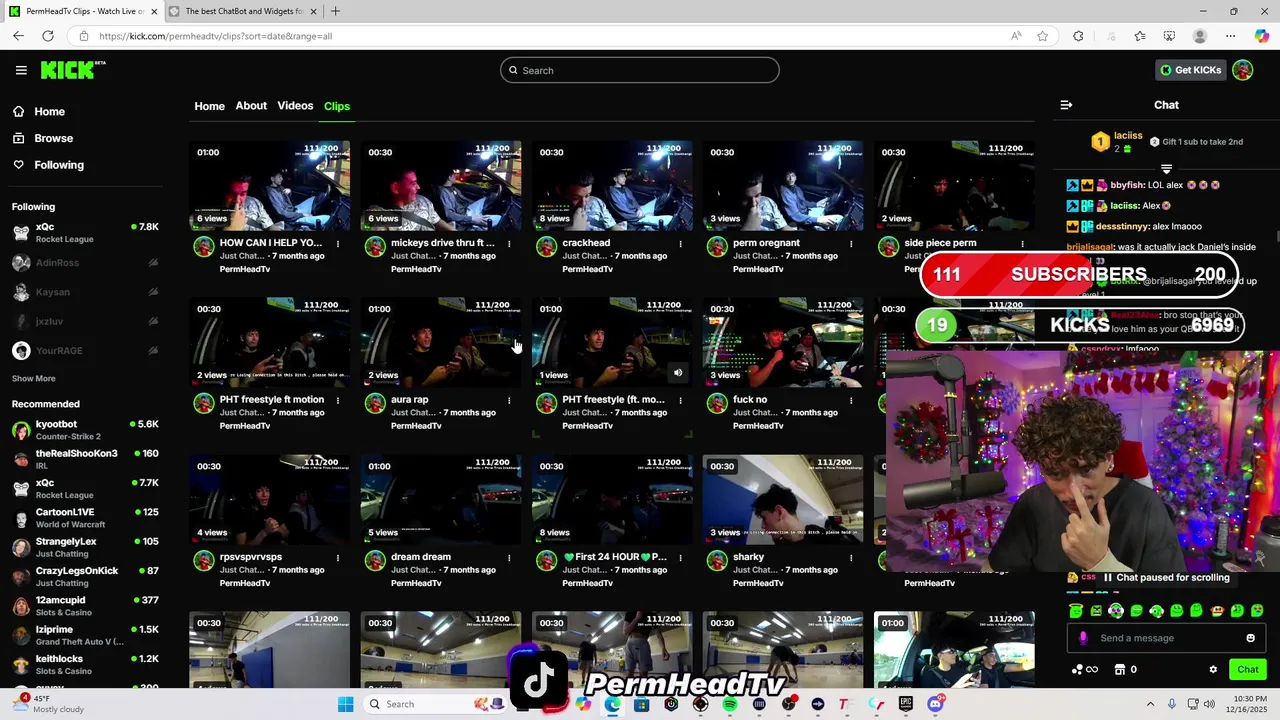Unmute the PHT freestyle (ft. mo... clip preview

677,373
